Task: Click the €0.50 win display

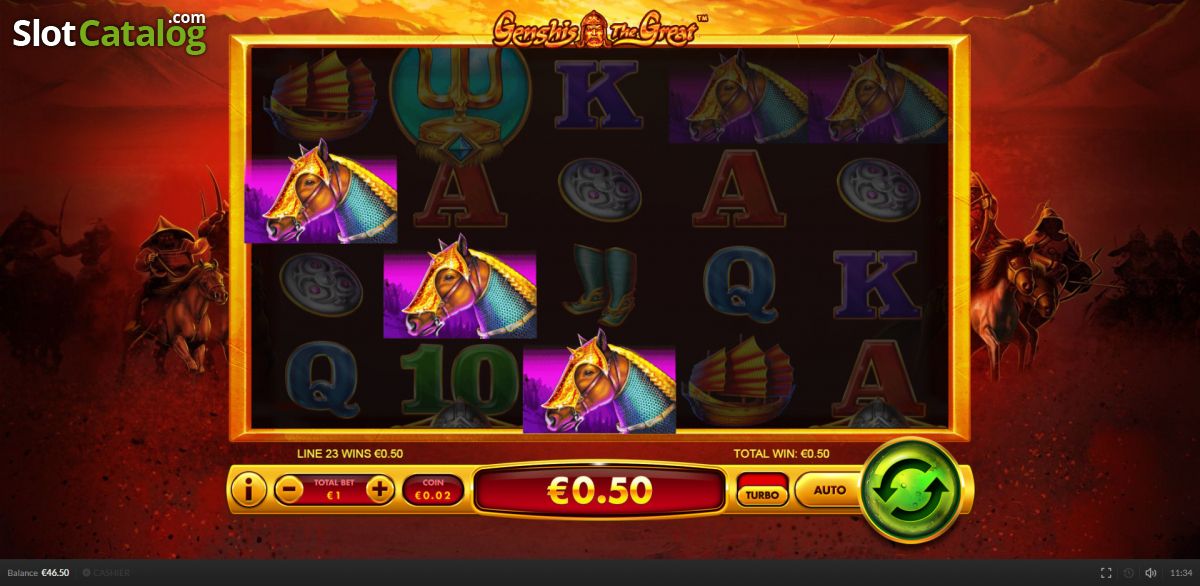Action: pyautogui.click(x=599, y=490)
